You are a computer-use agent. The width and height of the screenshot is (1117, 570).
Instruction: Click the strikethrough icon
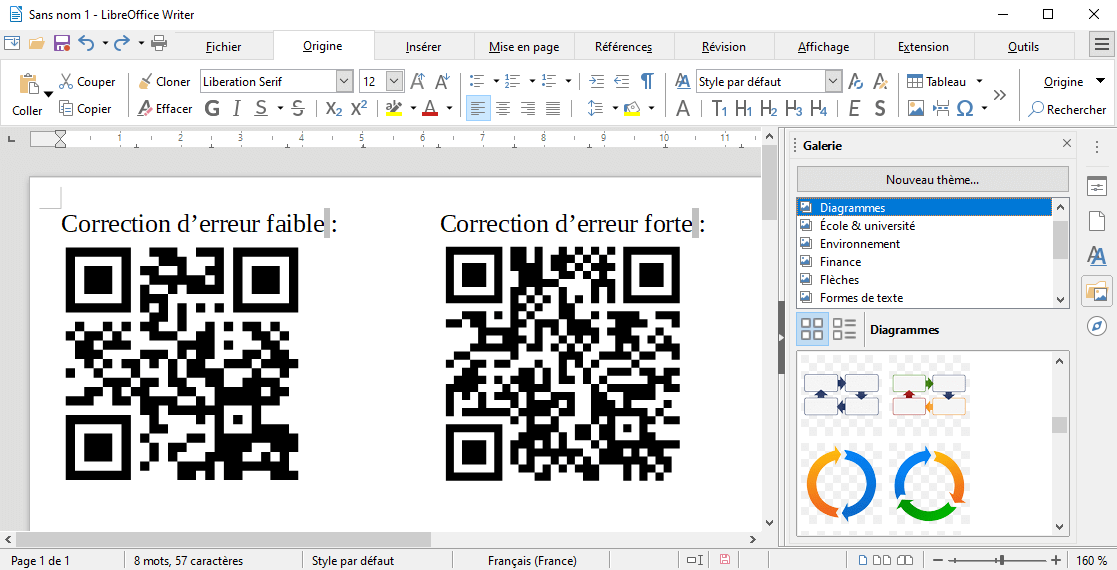click(x=298, y=108)
